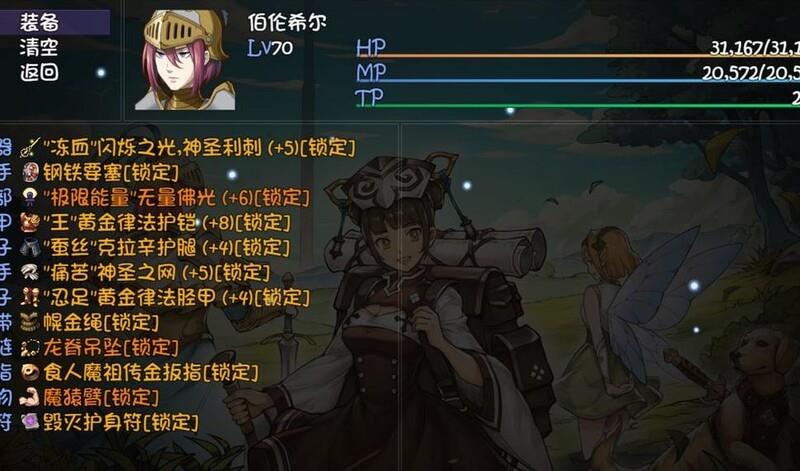Click the 克拉辛护腿 pants icon
Viewport: 800px width, 471px height.
click(30, 247)
